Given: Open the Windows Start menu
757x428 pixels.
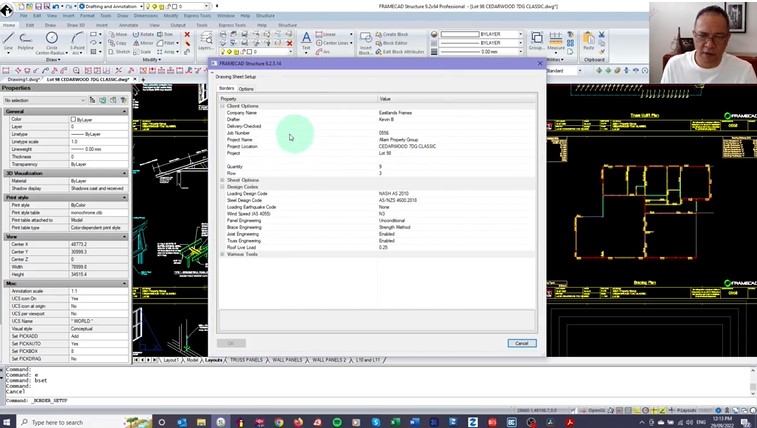Looking at the screenshot, I should click(7, 422).
